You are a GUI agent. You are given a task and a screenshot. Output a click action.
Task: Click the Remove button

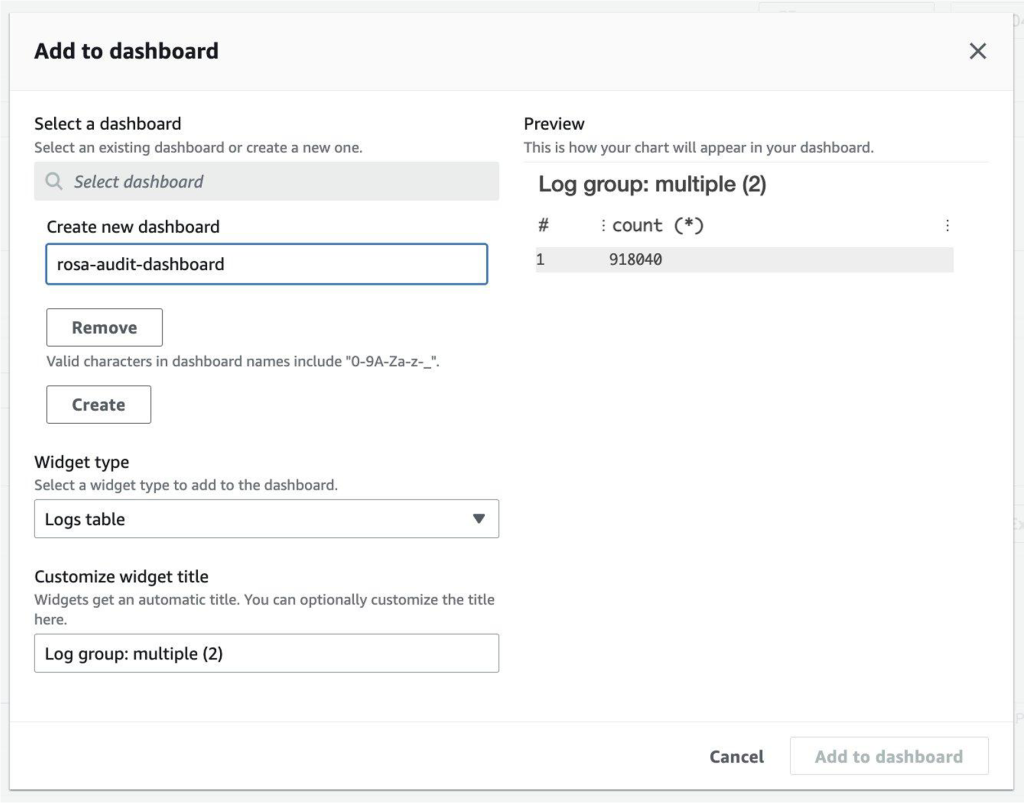click(104, 327)
